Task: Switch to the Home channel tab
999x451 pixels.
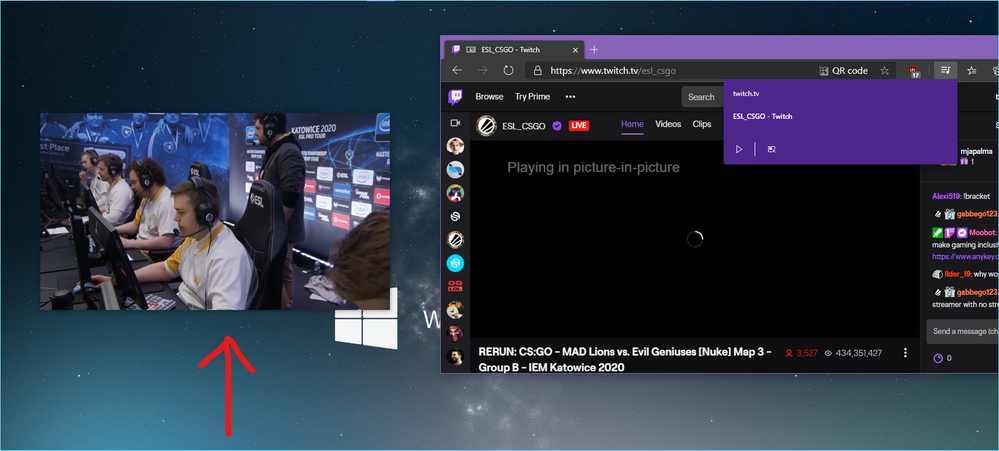Action: (x=632, y=124)
